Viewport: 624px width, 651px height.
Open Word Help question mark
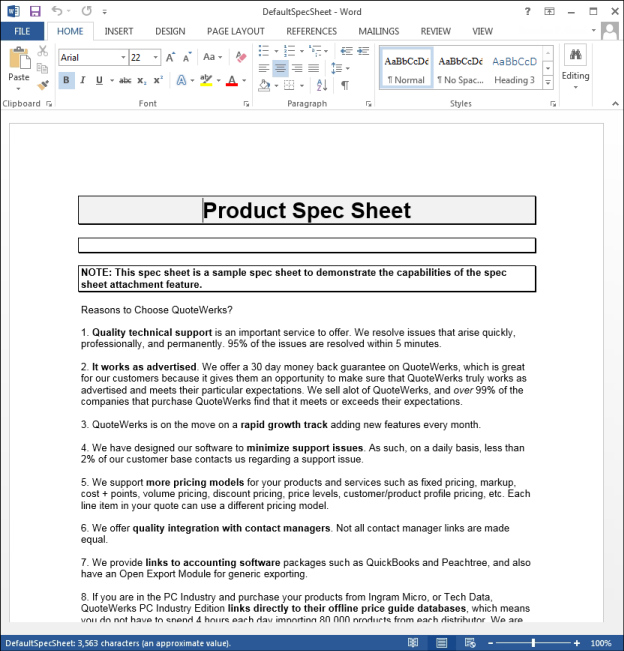coord(527,11)
